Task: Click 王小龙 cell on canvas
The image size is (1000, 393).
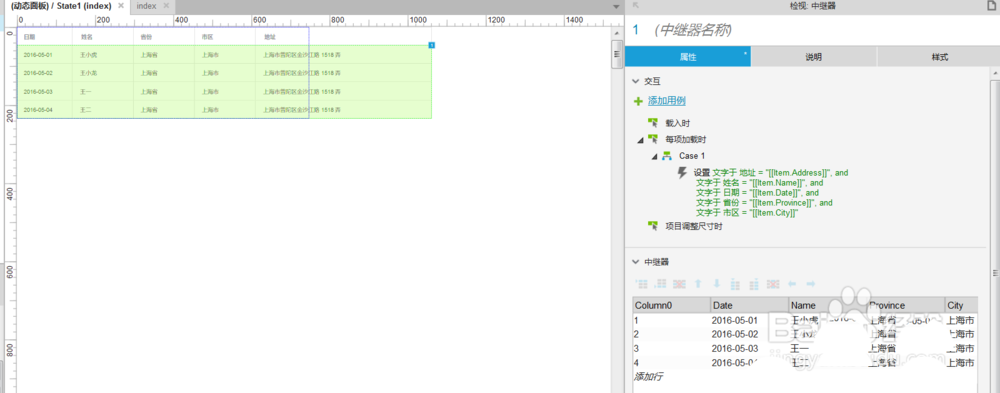Action: pos(103,73)
